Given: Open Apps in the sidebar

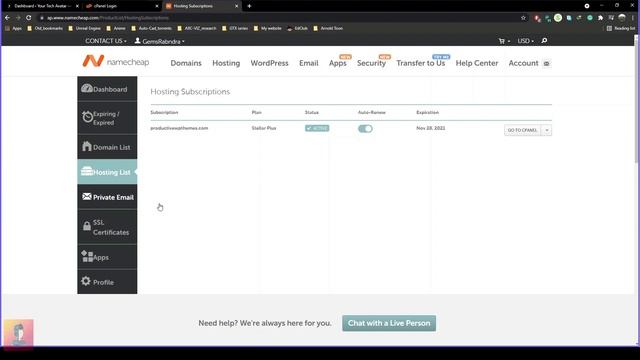Looking at the screenshot, I should pos(107,257).
